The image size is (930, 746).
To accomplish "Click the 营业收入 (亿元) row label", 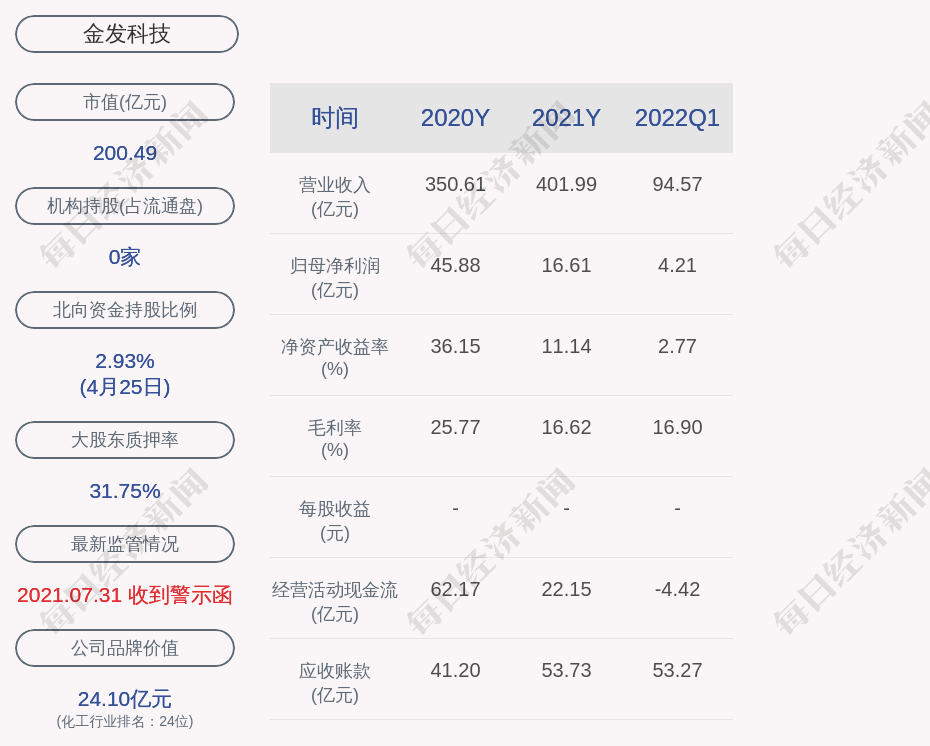I will 335,196.
